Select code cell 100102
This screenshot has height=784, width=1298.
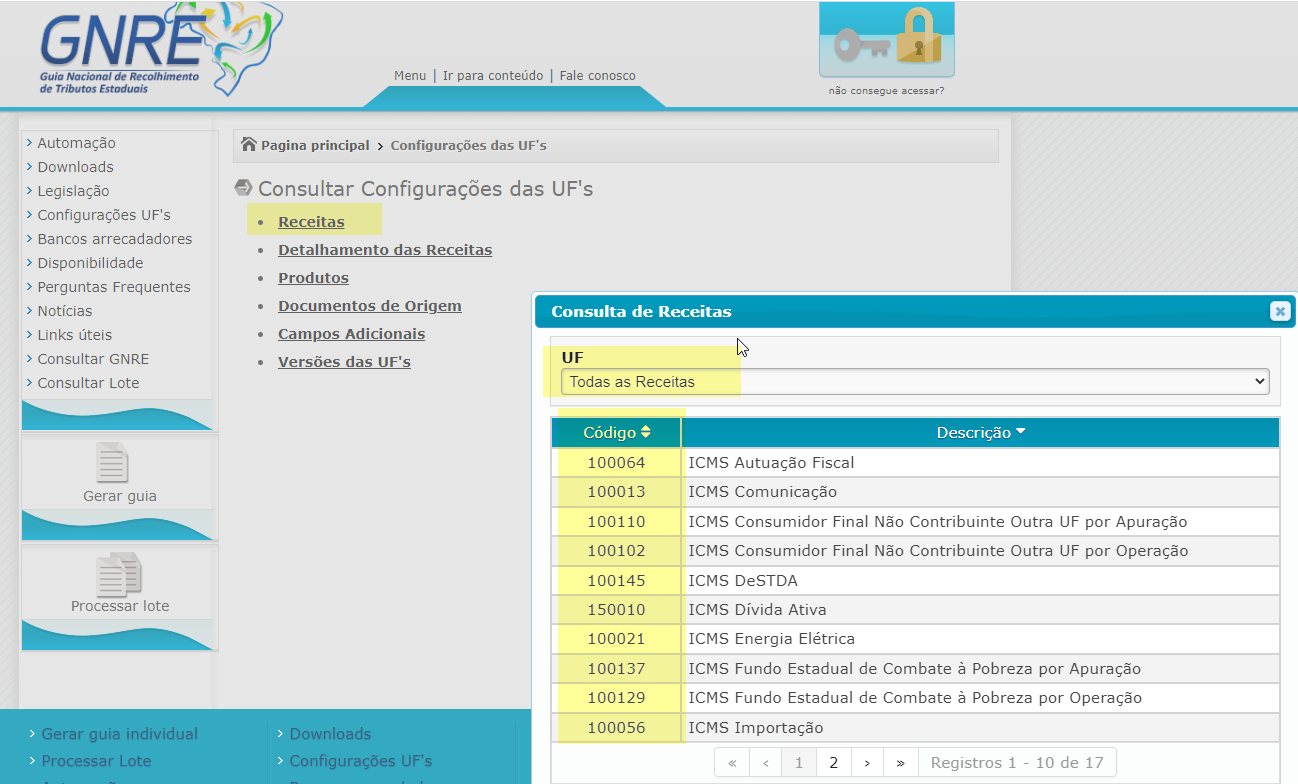click(x=616, y=551)
